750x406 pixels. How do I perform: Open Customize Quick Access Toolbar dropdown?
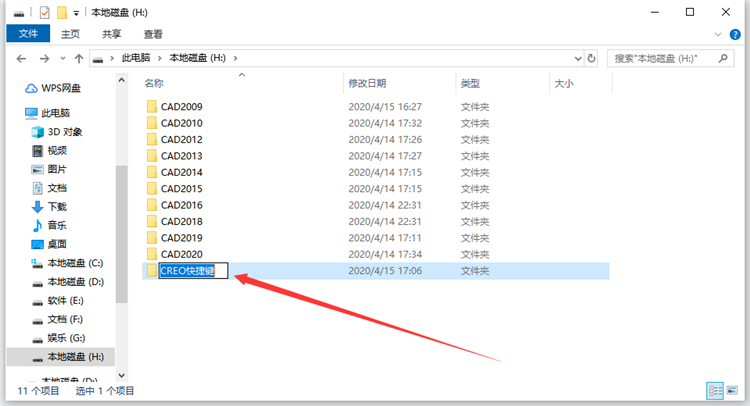(76, 13)
